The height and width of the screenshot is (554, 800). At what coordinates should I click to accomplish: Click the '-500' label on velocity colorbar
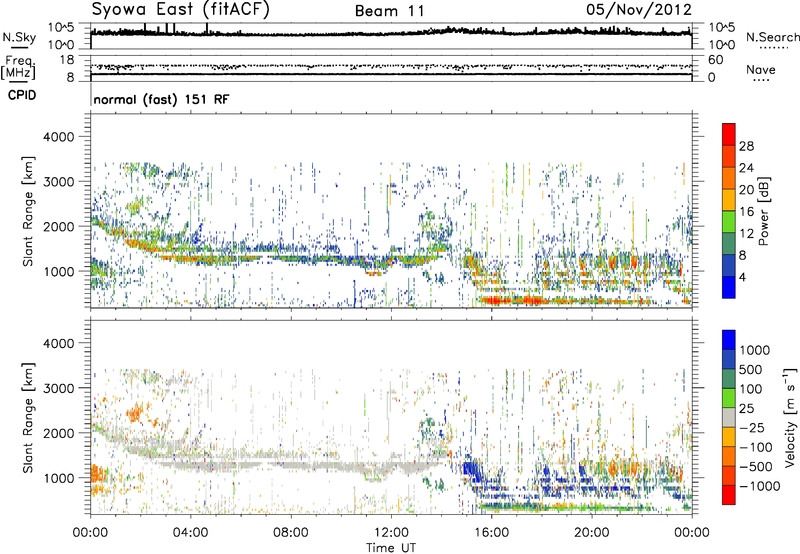(756, 466)
